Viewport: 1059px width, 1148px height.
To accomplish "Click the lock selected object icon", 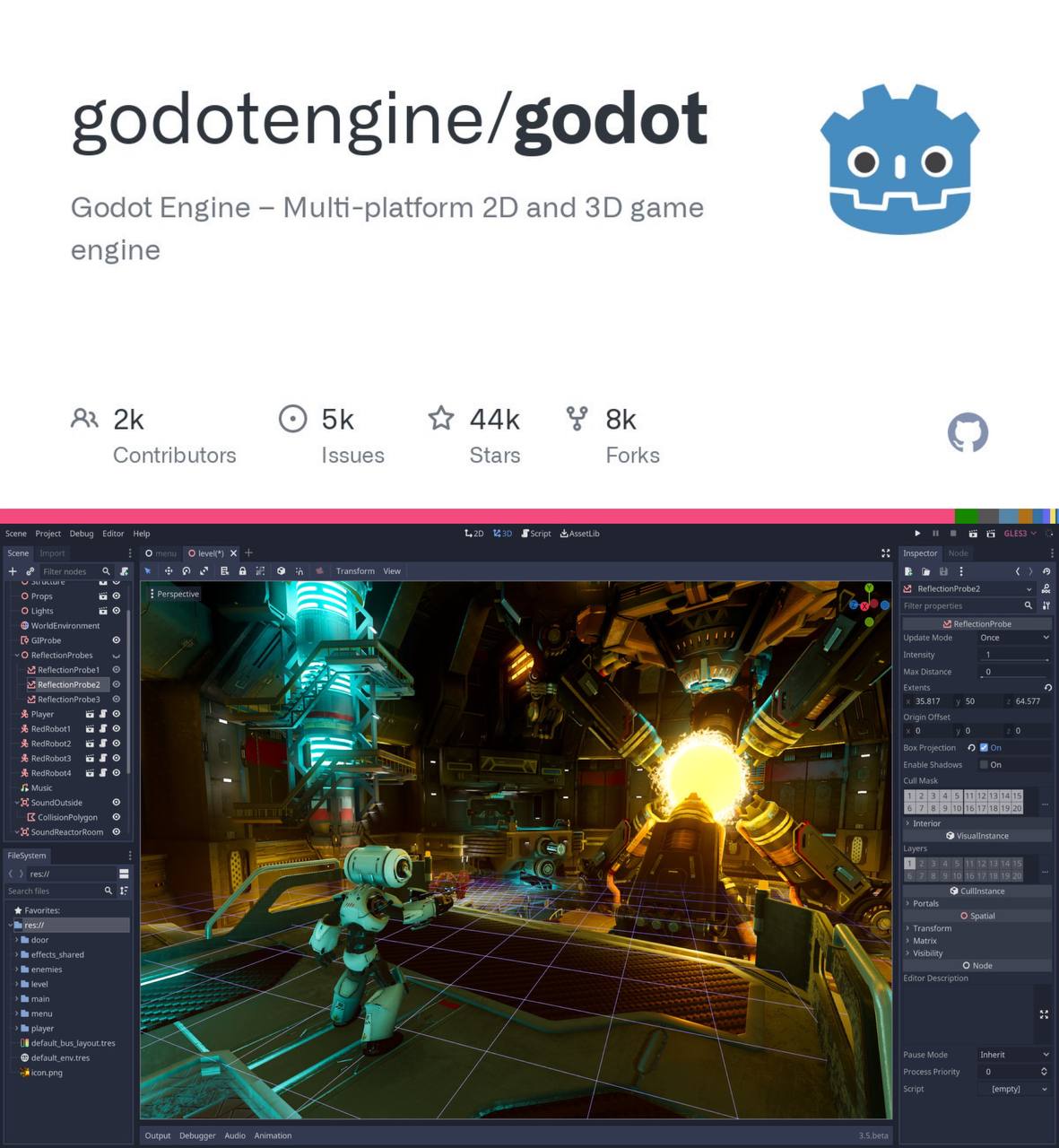I will pos(242,571).
